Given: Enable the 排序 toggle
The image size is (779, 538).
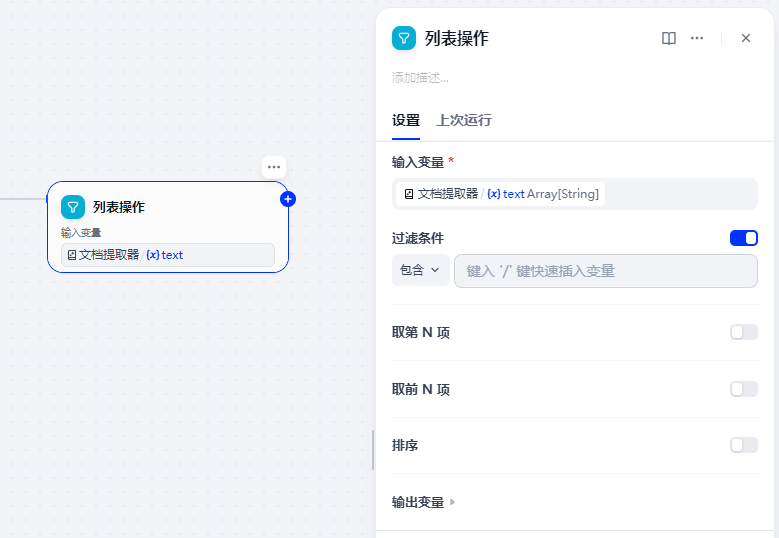Looking at the screenshot, I should pos(743,445).
